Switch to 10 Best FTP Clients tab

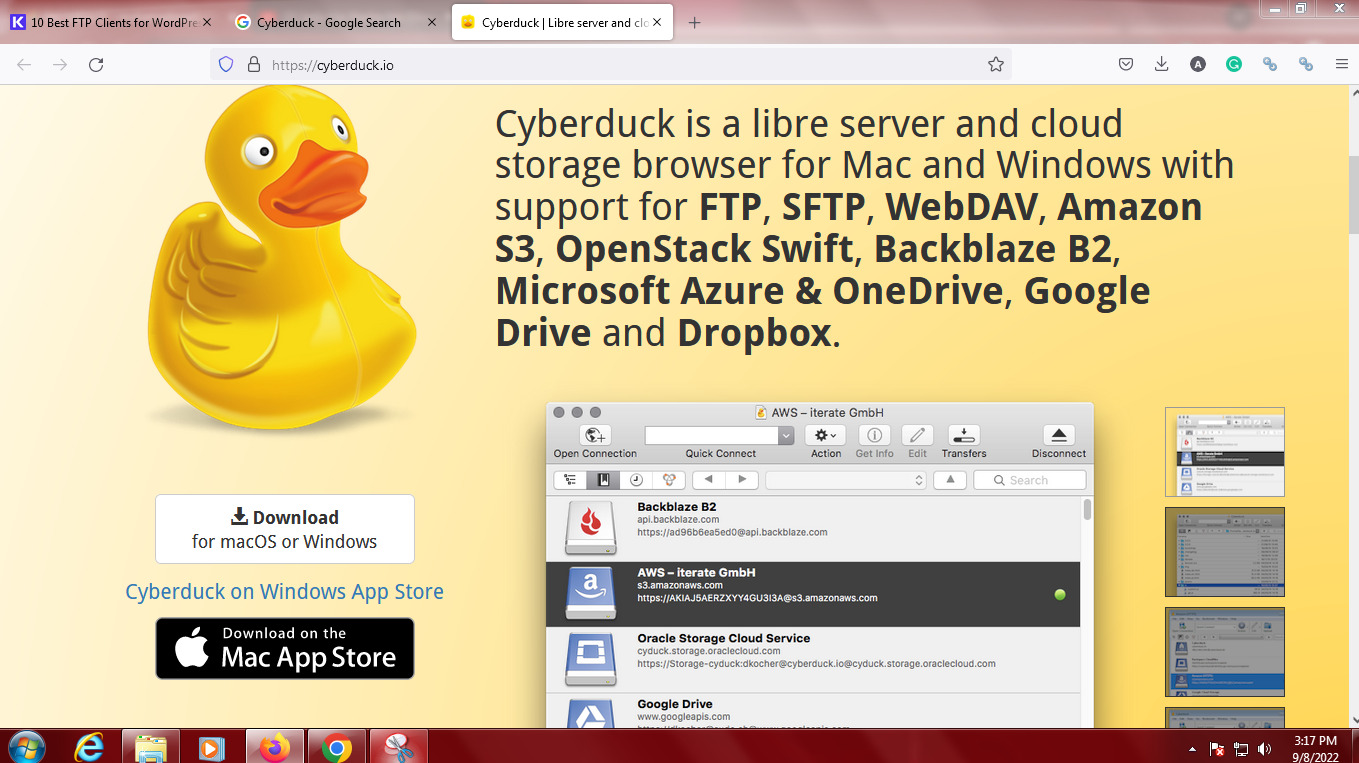[111, 23]
